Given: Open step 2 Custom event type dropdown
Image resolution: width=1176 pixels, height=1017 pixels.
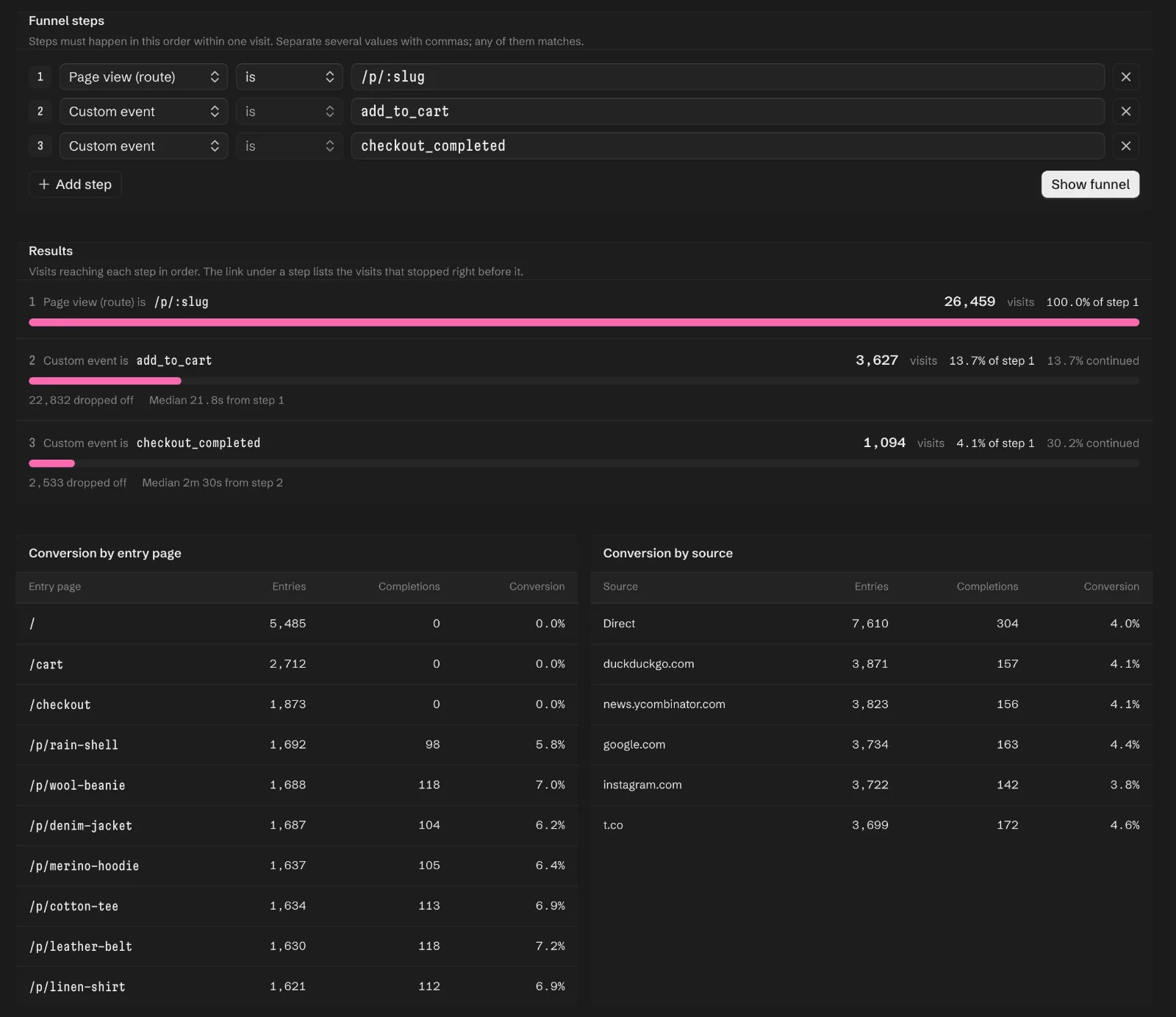Looking at the screenshot, I should [x=143, y=111].
